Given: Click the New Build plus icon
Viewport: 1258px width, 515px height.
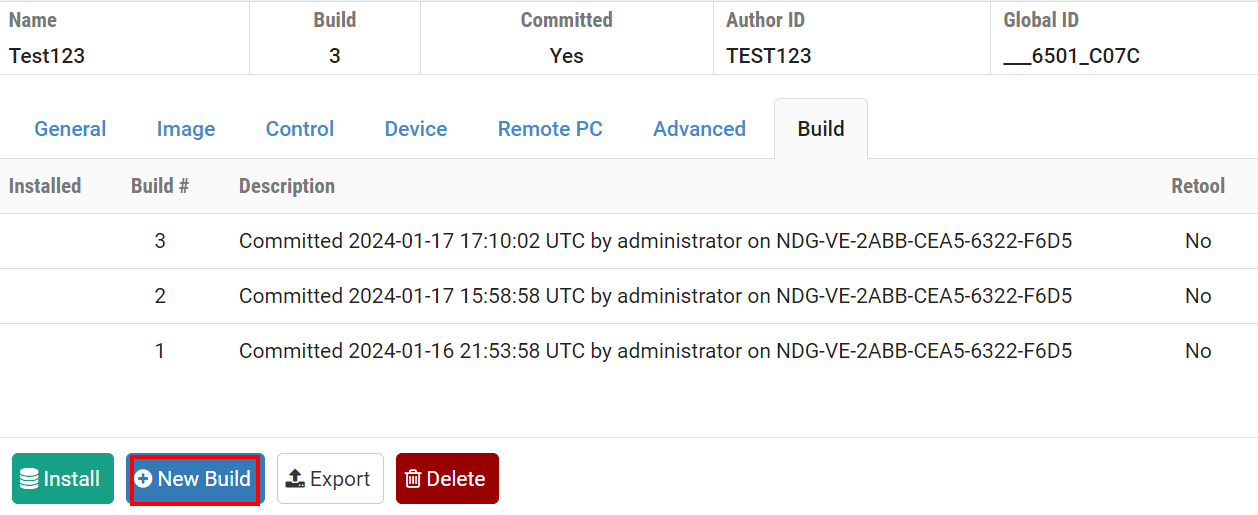Looking at the screenshot, I should (x=143, y=479).
